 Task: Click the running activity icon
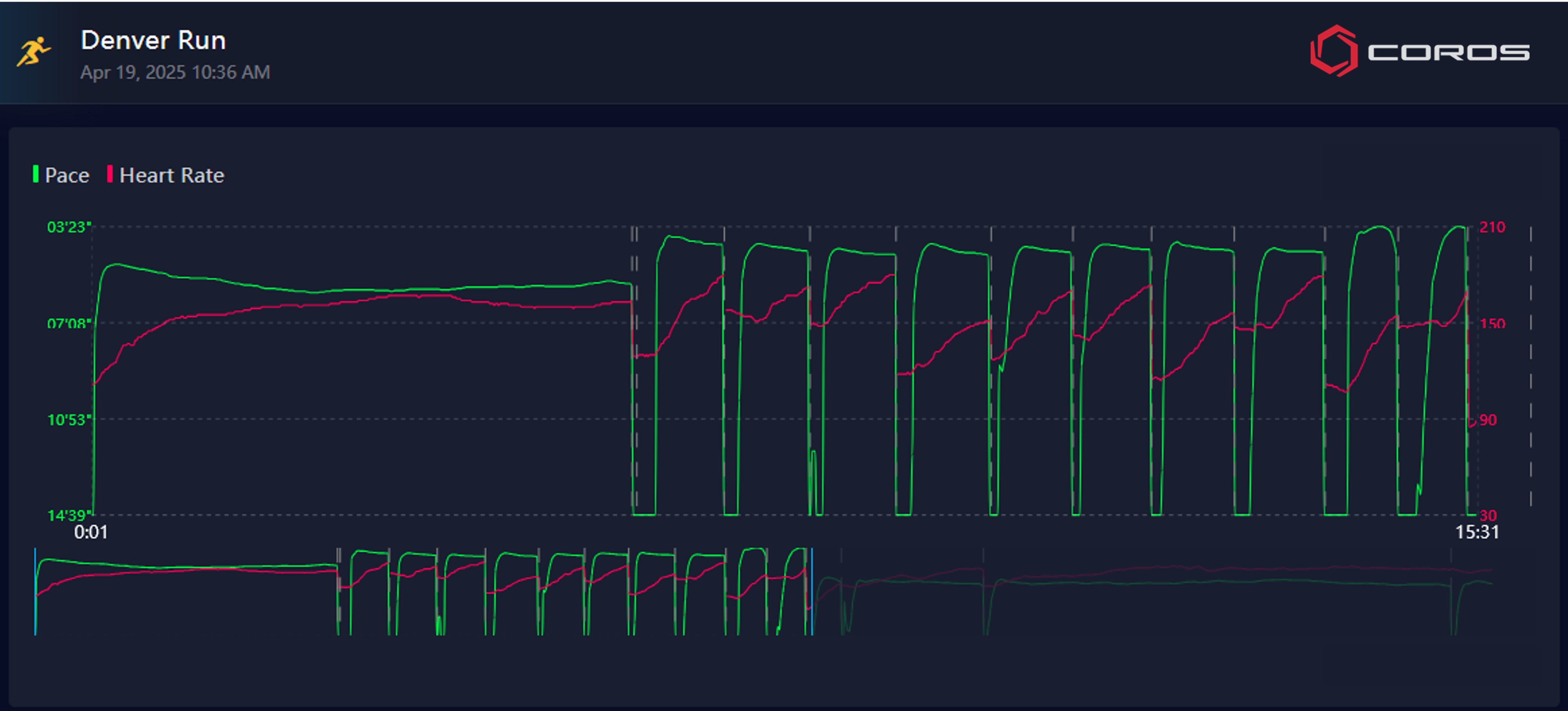coord(33,52)
